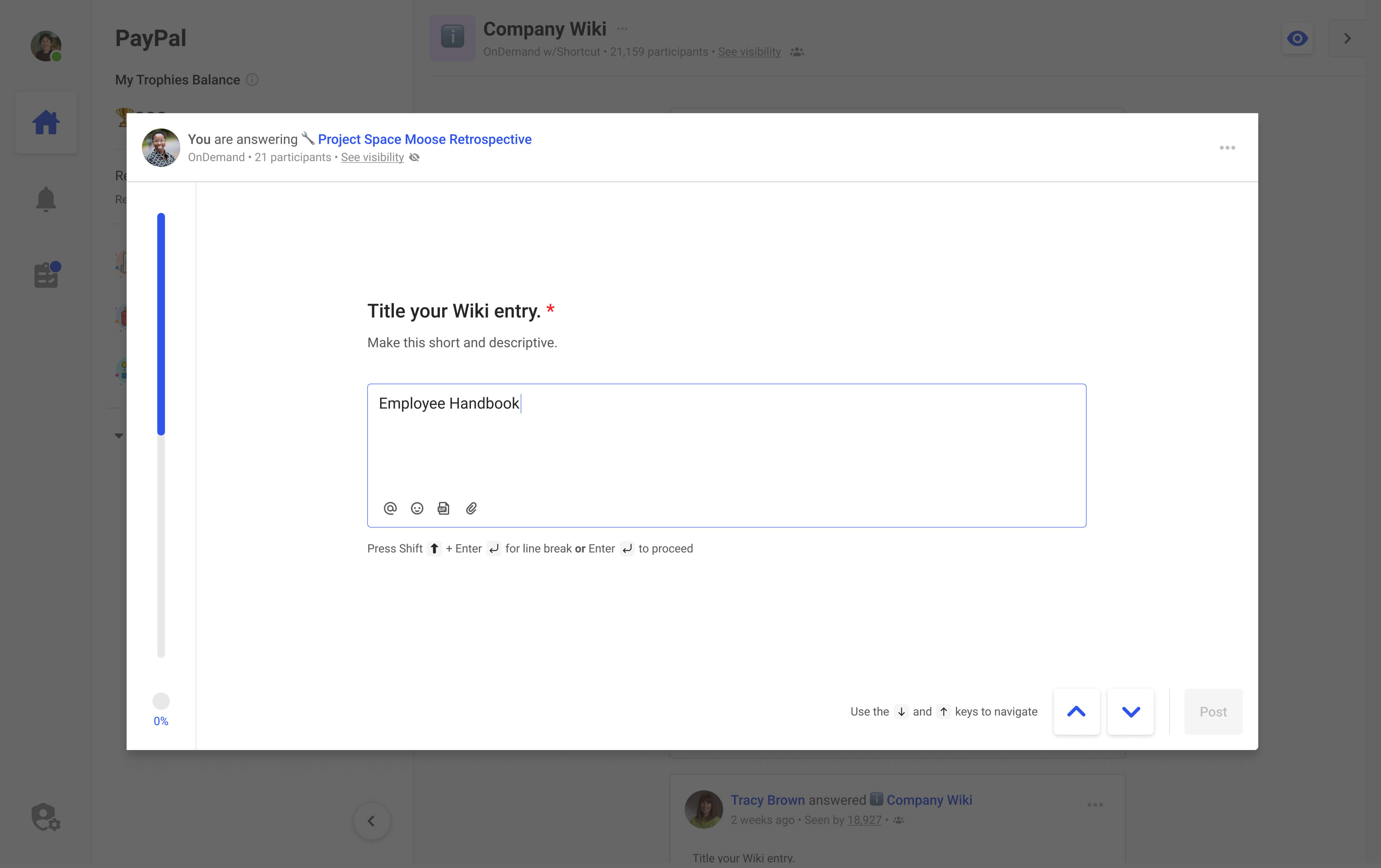Go to previous question with the up chevron
Viewport: 1381px width, 868px height.
point(1076,711)
